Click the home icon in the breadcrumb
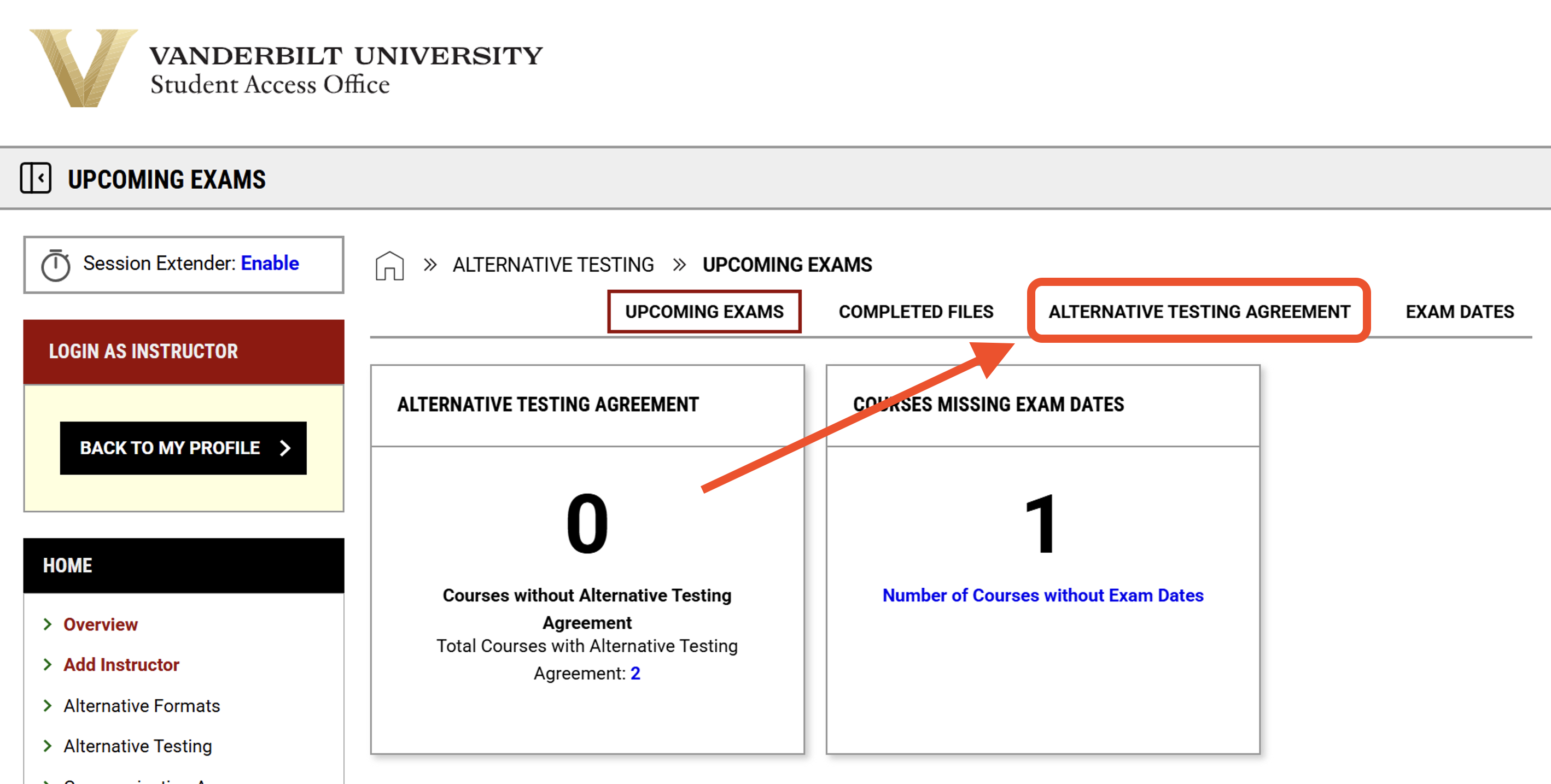 388,265
